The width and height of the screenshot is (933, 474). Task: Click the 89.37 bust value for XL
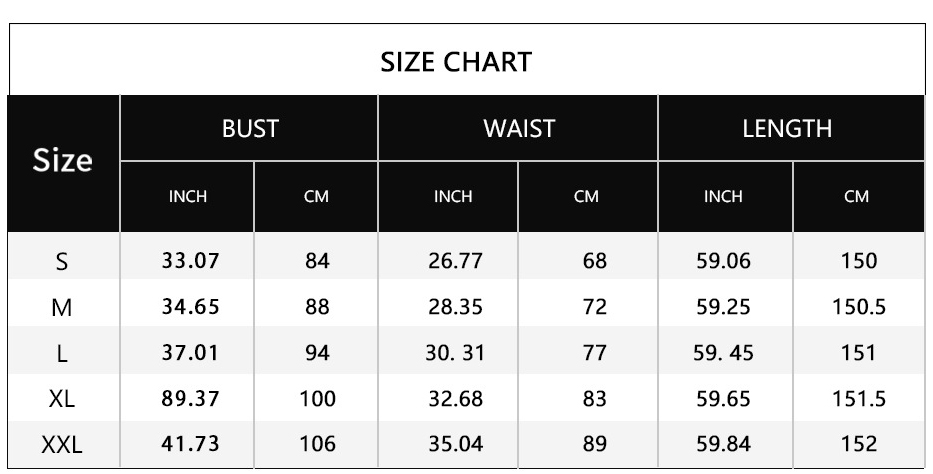190,399
